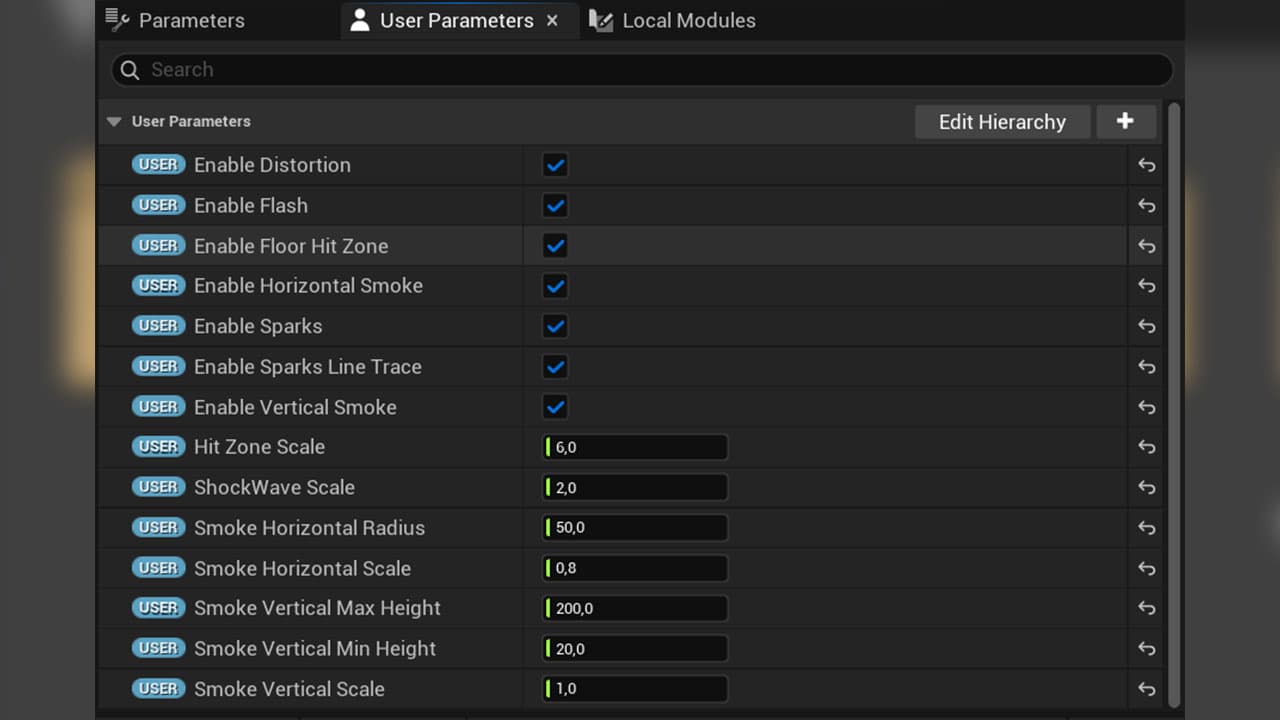Reset Smoke Horizontal Radius to default
This screenshot has height=720, width=1280.
[x=1146, y=528]
